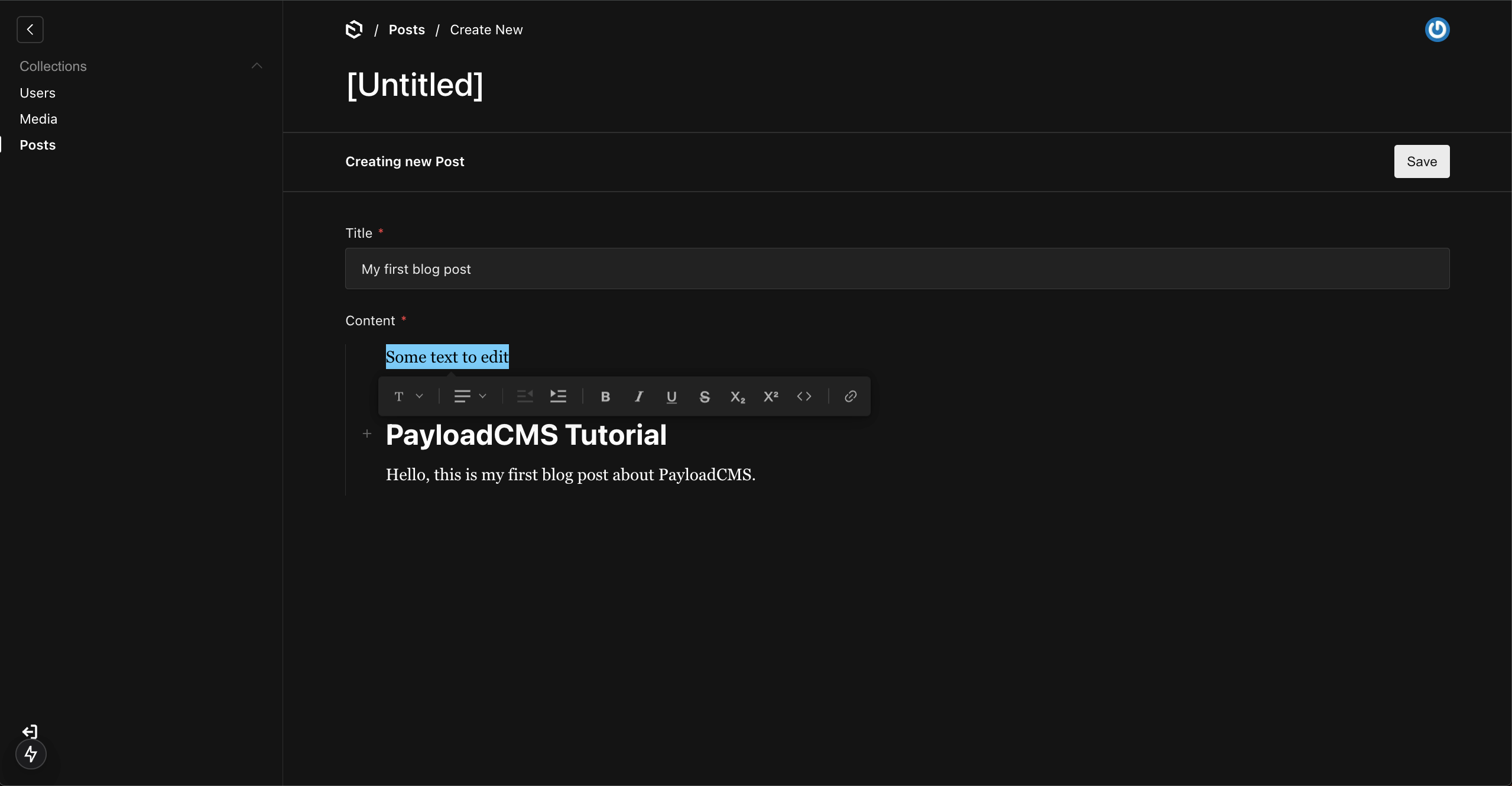Screen dimensions: 1512x786
Task: Toggle inline code formatting
Action: point(804,396)
